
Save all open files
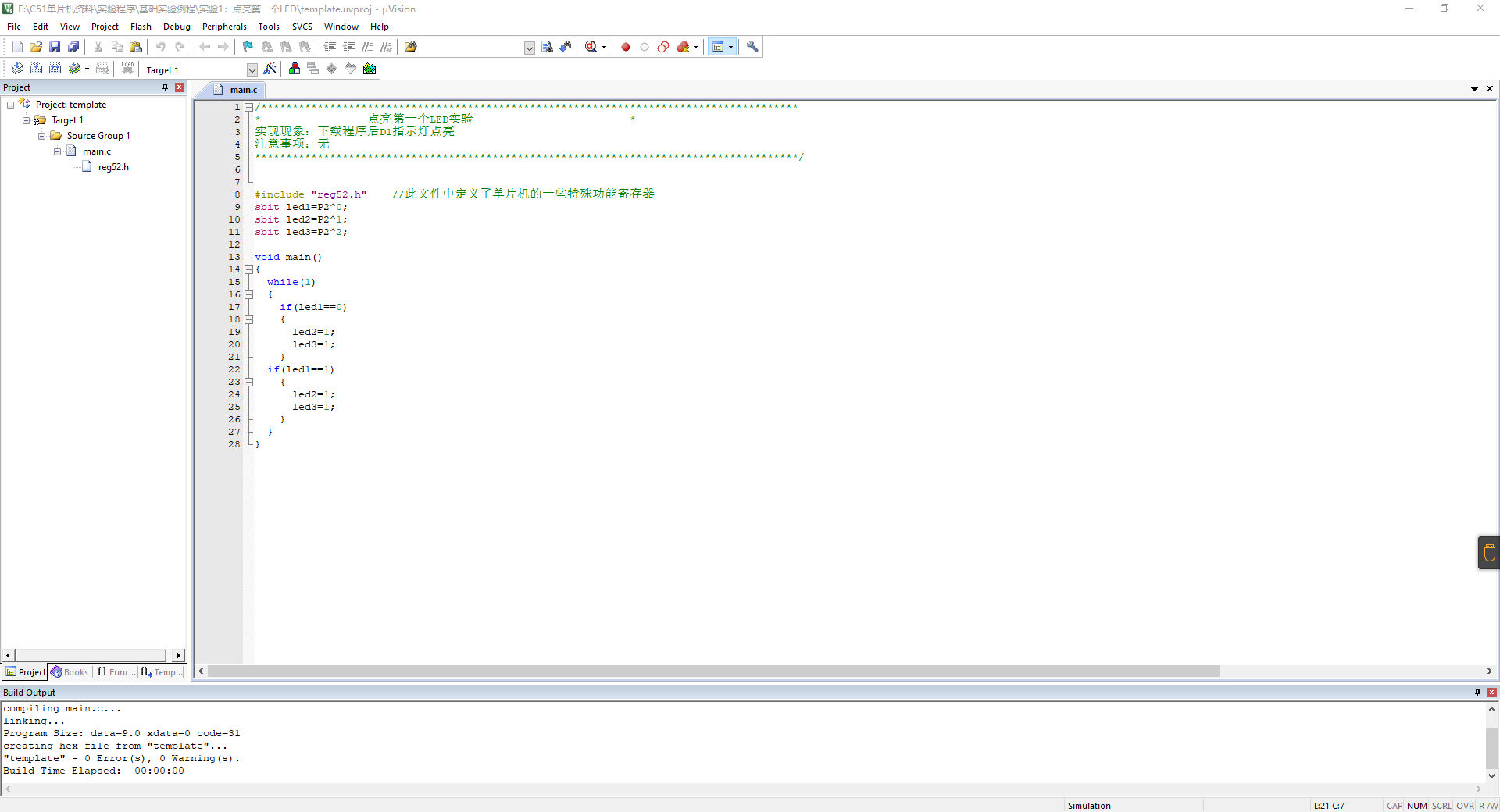[73, 47]
